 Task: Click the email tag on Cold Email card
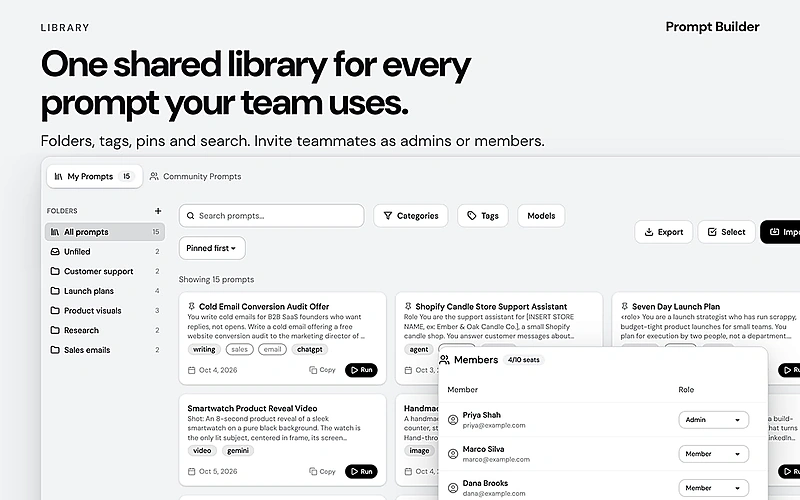pyautogui.click(x=272, y=349)
